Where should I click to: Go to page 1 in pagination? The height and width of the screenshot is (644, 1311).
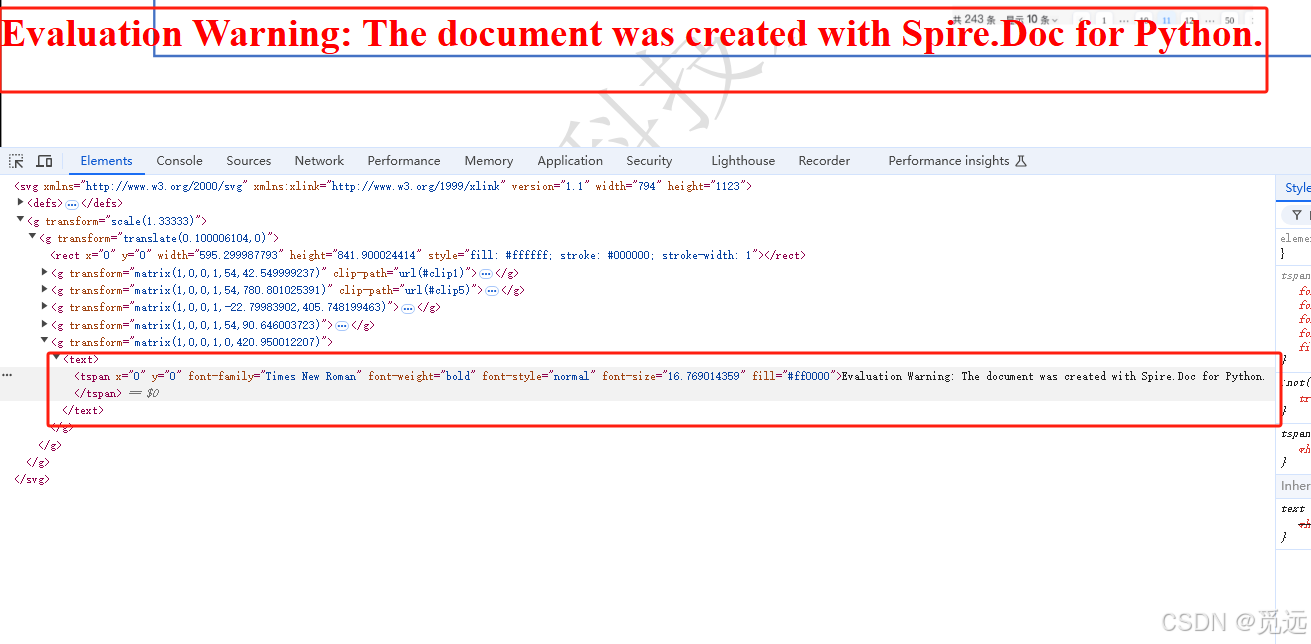coord(1104,20)
